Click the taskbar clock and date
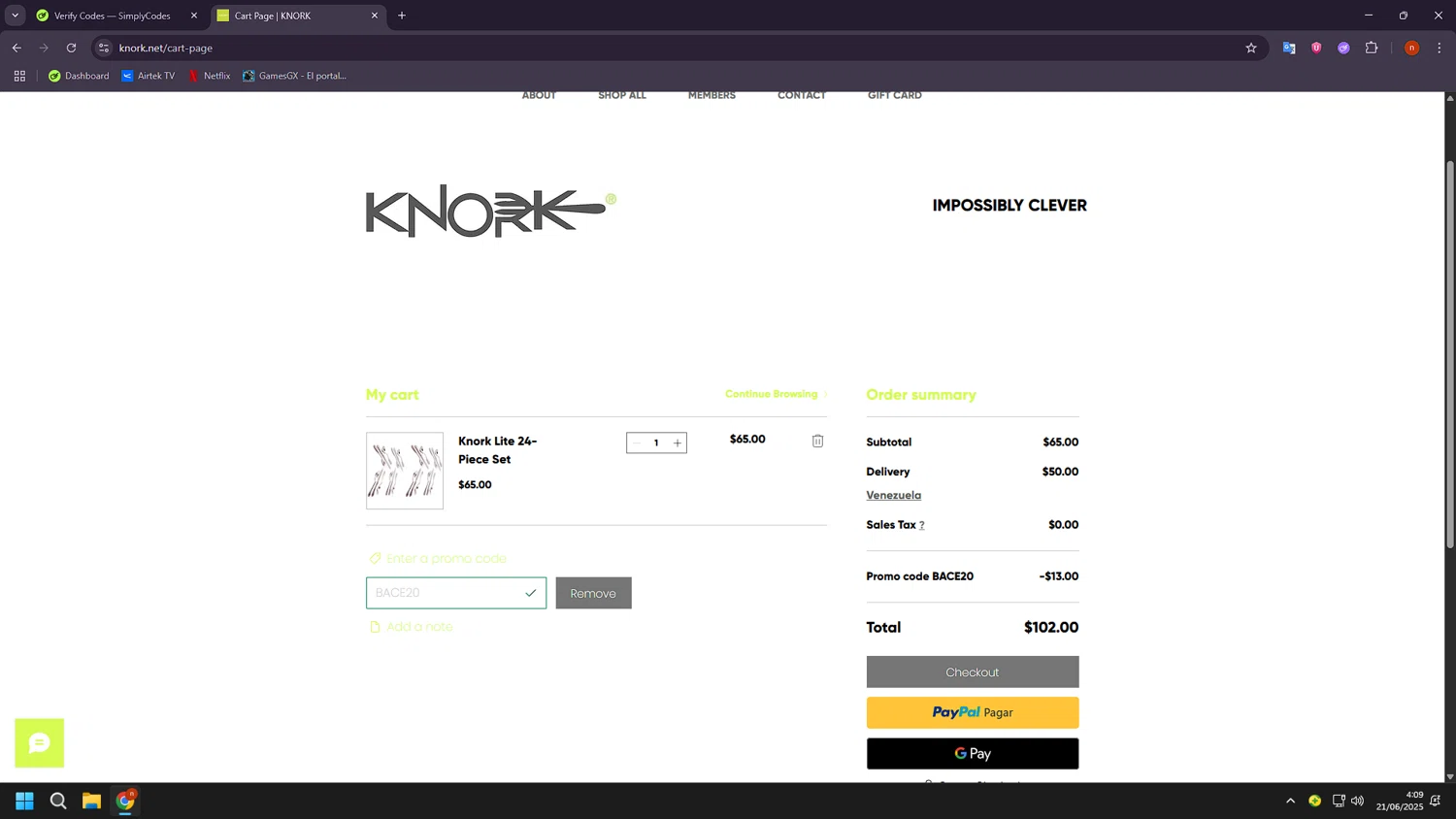This screenshot has width=1456, height=819. pos(1400,801)
